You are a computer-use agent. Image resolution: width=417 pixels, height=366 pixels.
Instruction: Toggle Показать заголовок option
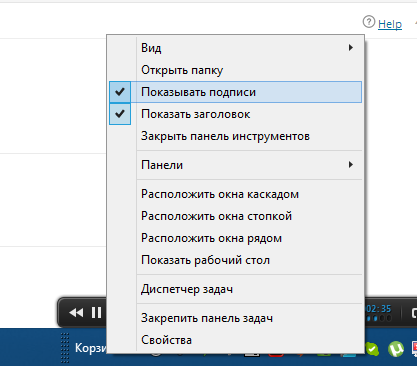click(235, 114)
